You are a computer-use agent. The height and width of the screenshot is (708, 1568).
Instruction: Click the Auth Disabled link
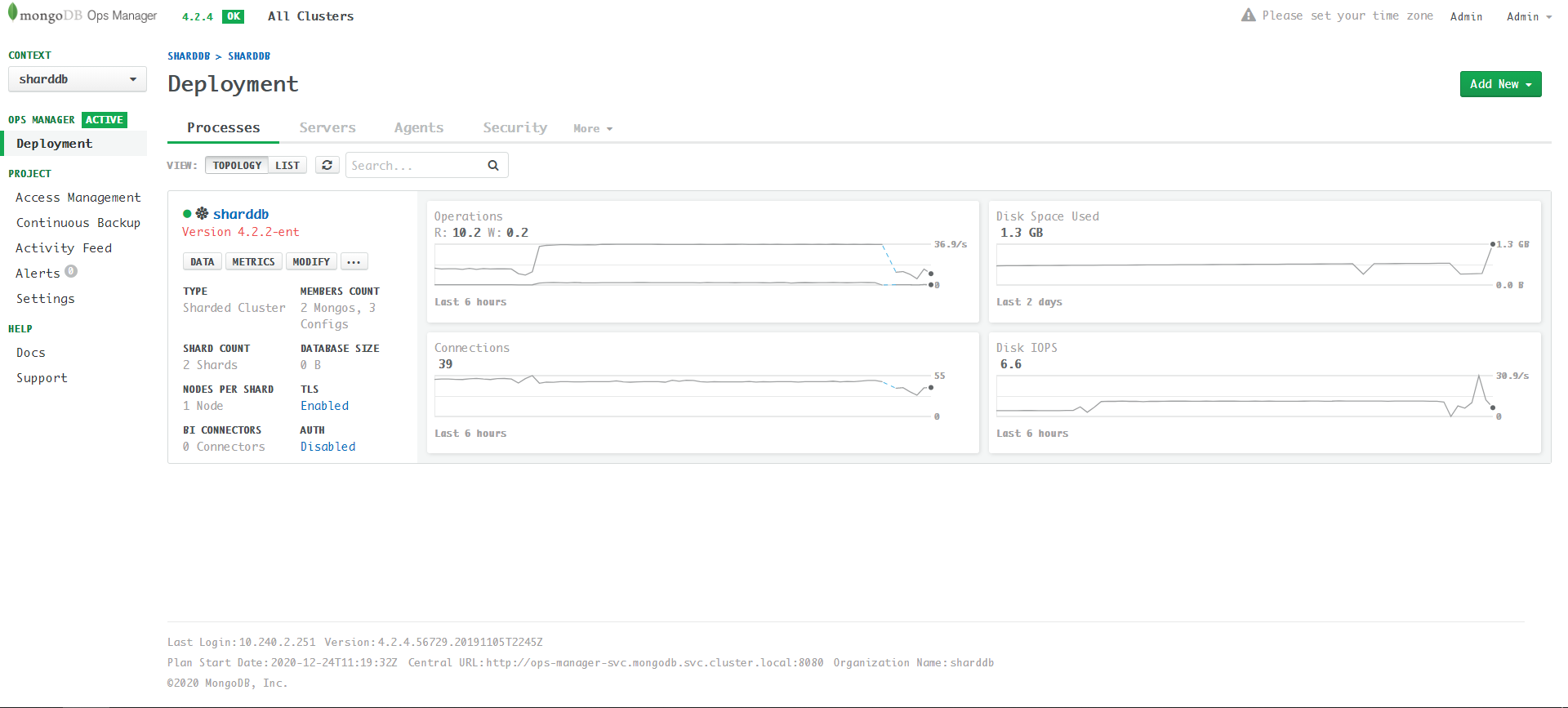pyautogui.click(x=328, y=447)
